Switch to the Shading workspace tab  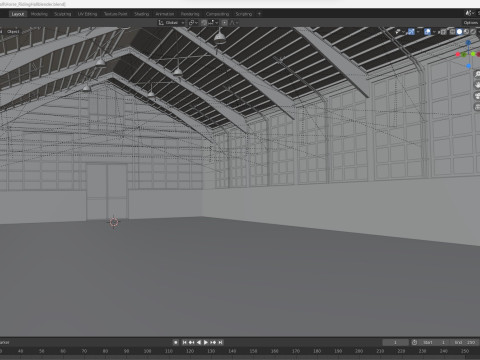click(141, 14)
